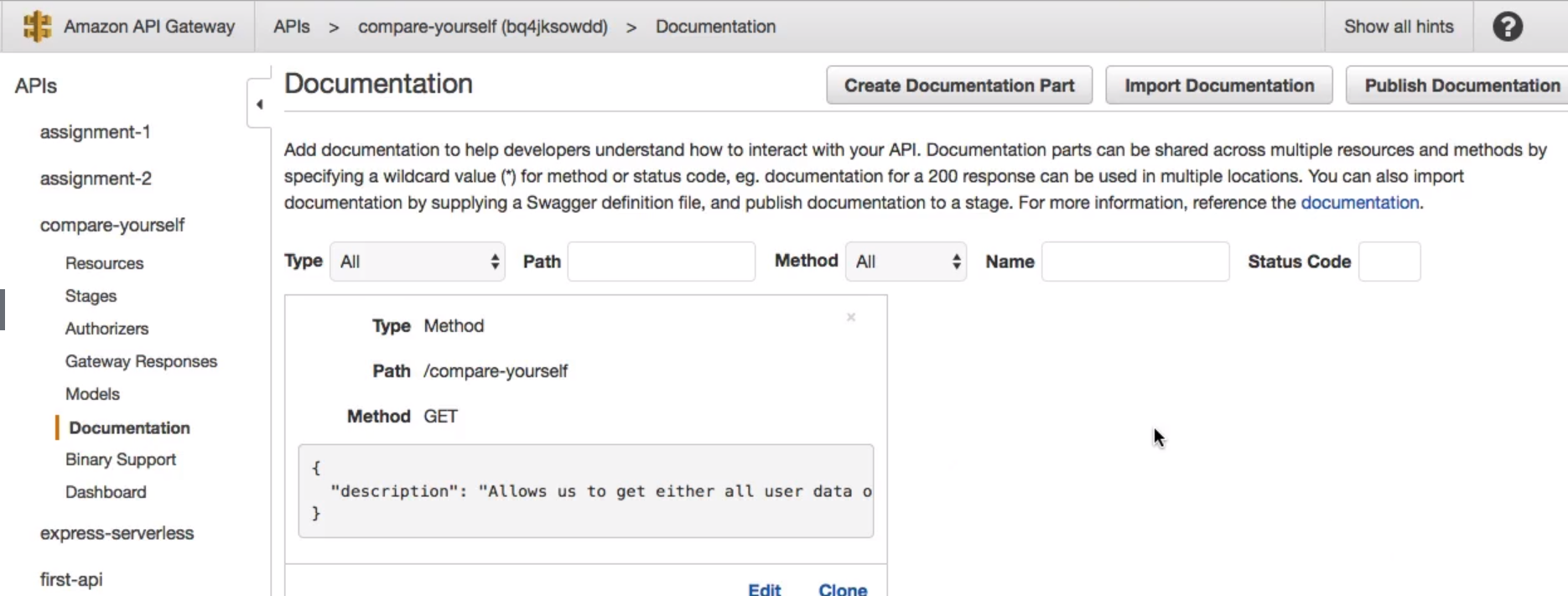Viewport: 1568px width, 596px height.
Task: Open Dashboard in the sidebar
Action: click(x=106, y=492)
